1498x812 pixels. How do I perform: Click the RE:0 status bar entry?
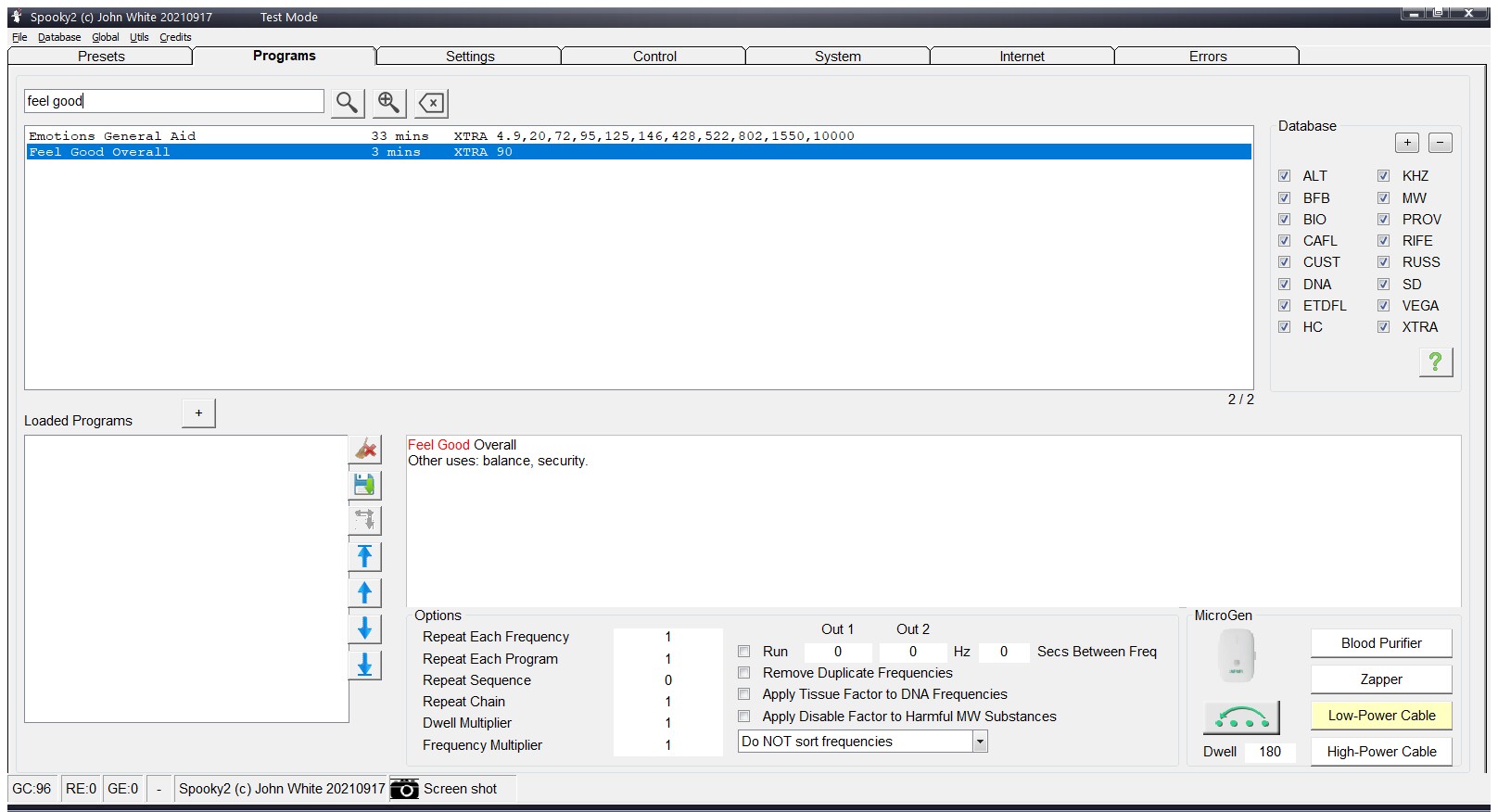tap(81, 789)
